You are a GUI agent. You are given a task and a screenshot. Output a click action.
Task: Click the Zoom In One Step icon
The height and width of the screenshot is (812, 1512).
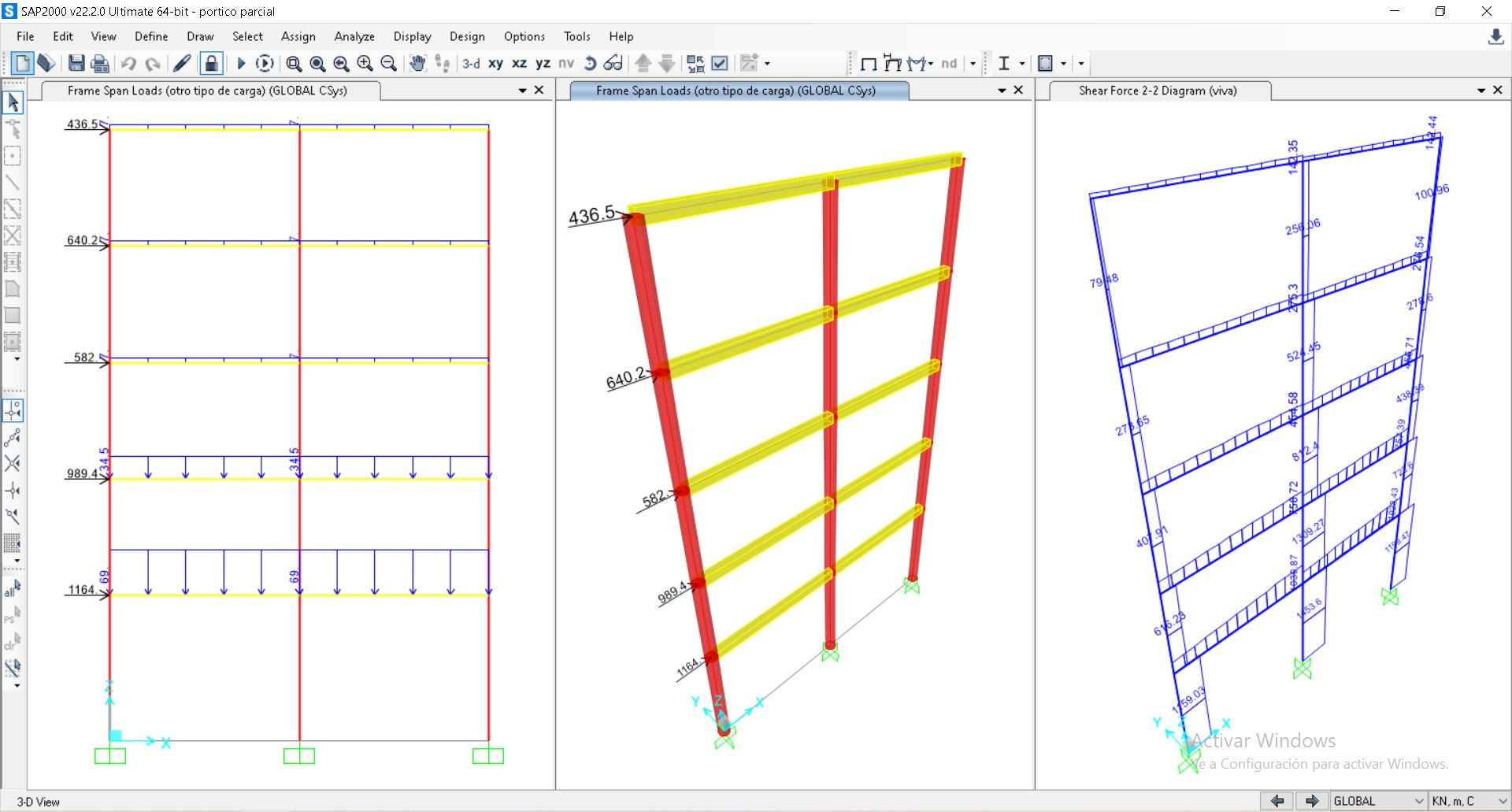(365, 63)
